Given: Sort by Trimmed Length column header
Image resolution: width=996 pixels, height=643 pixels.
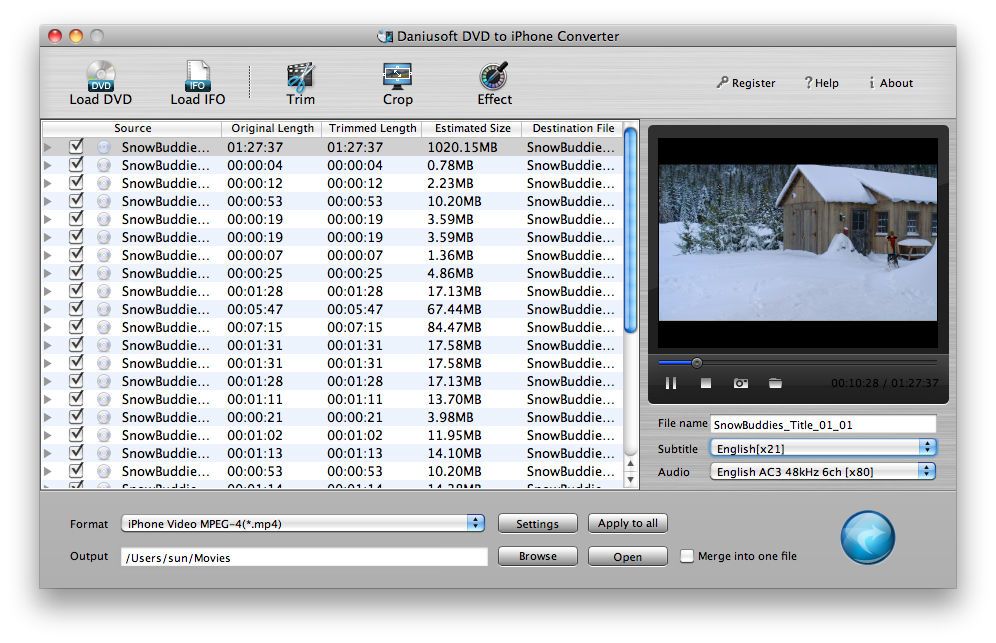Looking at the screenshot, I should tap(372, 128).
